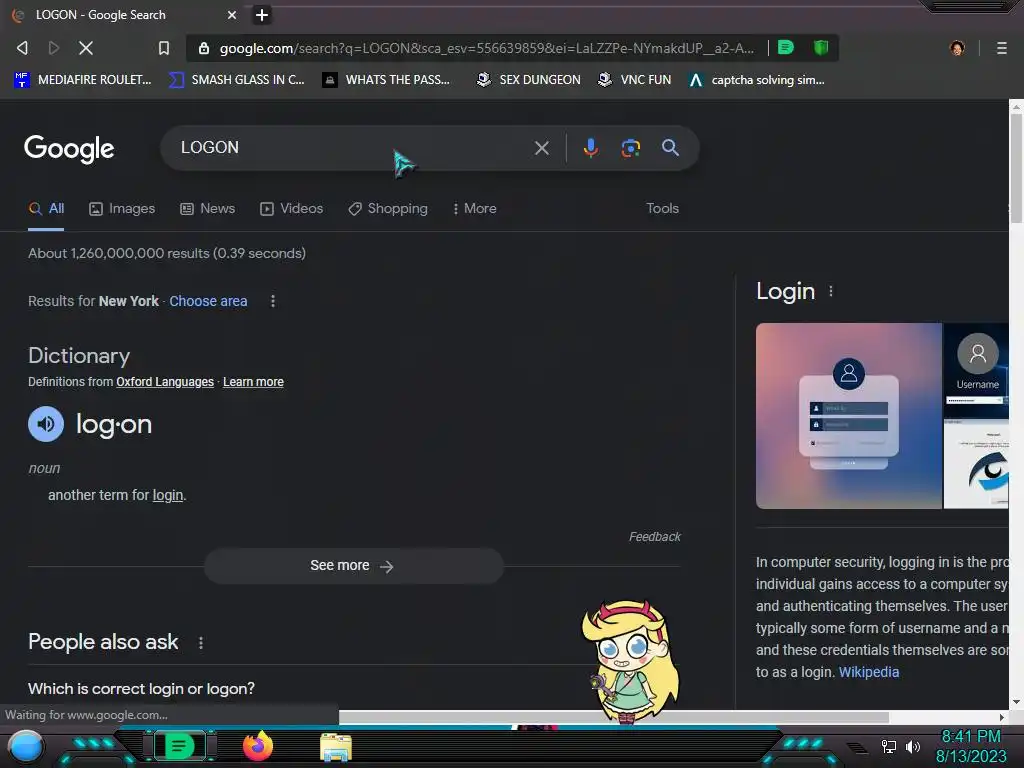
Task: Open the pink login form image
Action: point(848,415)
